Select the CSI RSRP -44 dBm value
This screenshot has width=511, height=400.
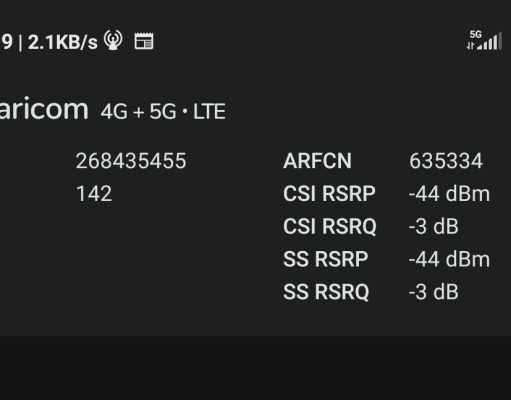click(449, 194)
